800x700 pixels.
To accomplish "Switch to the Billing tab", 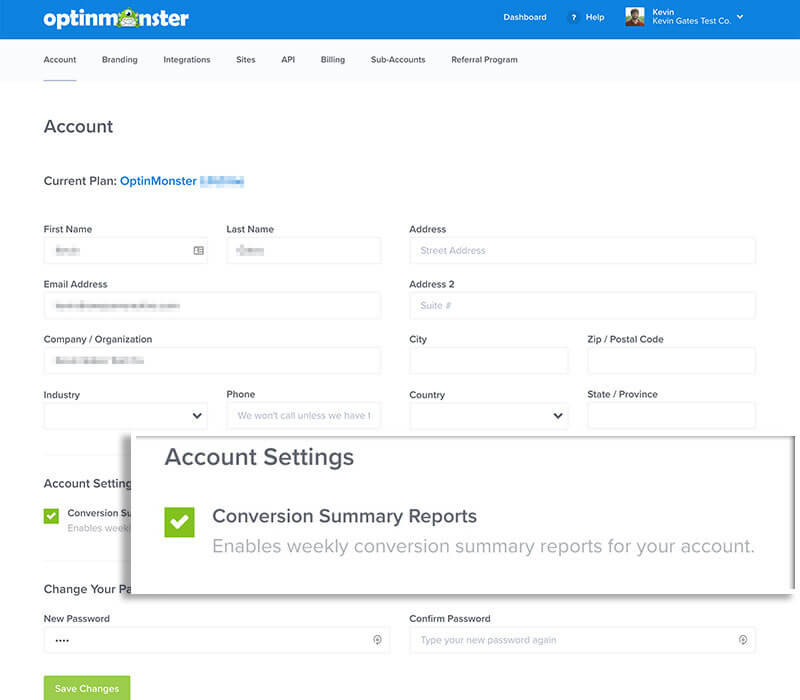I will tap(333, 60).
